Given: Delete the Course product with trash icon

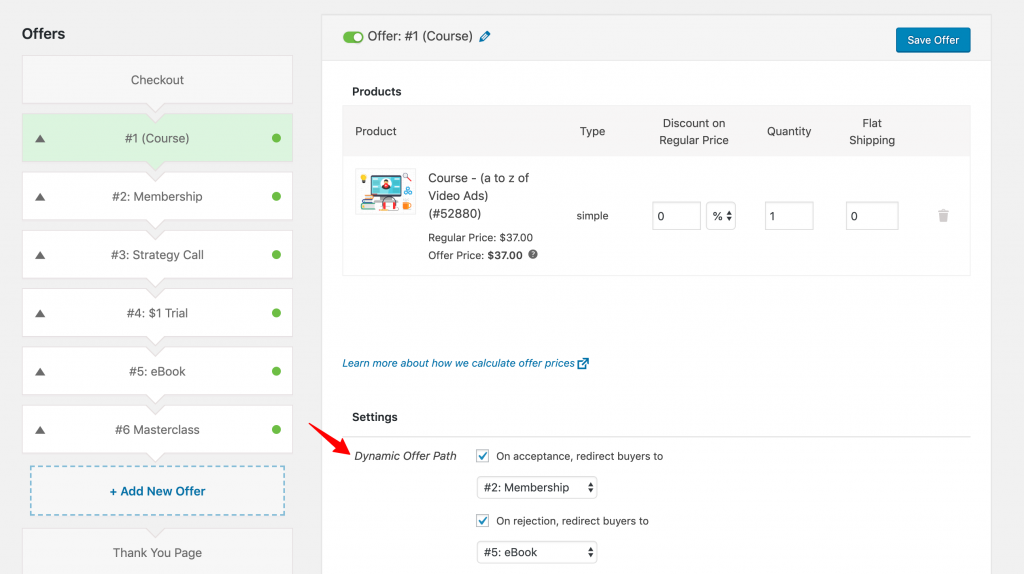Looking at the screenshot, I should (943, 215).
